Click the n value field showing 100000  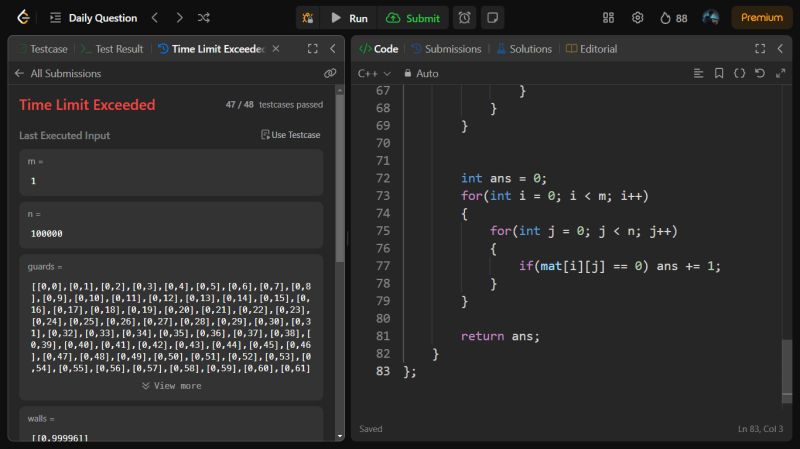point(171,233)
